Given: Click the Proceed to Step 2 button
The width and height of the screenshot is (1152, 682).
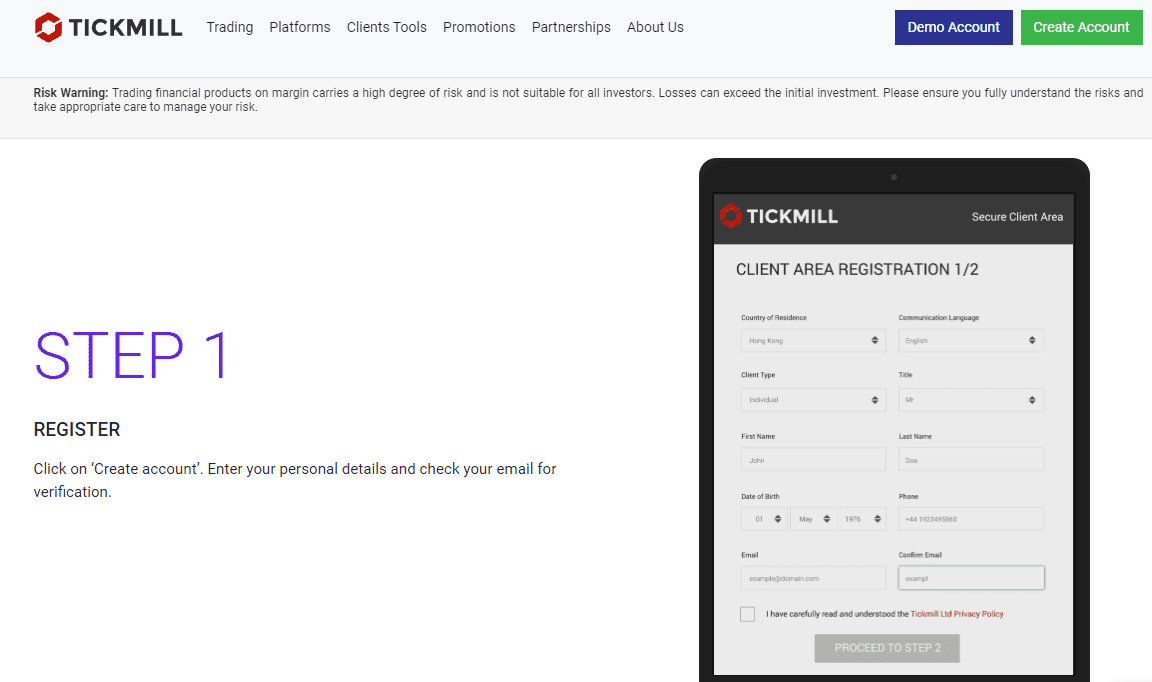Looking at the screenshot, I should 887,648.
